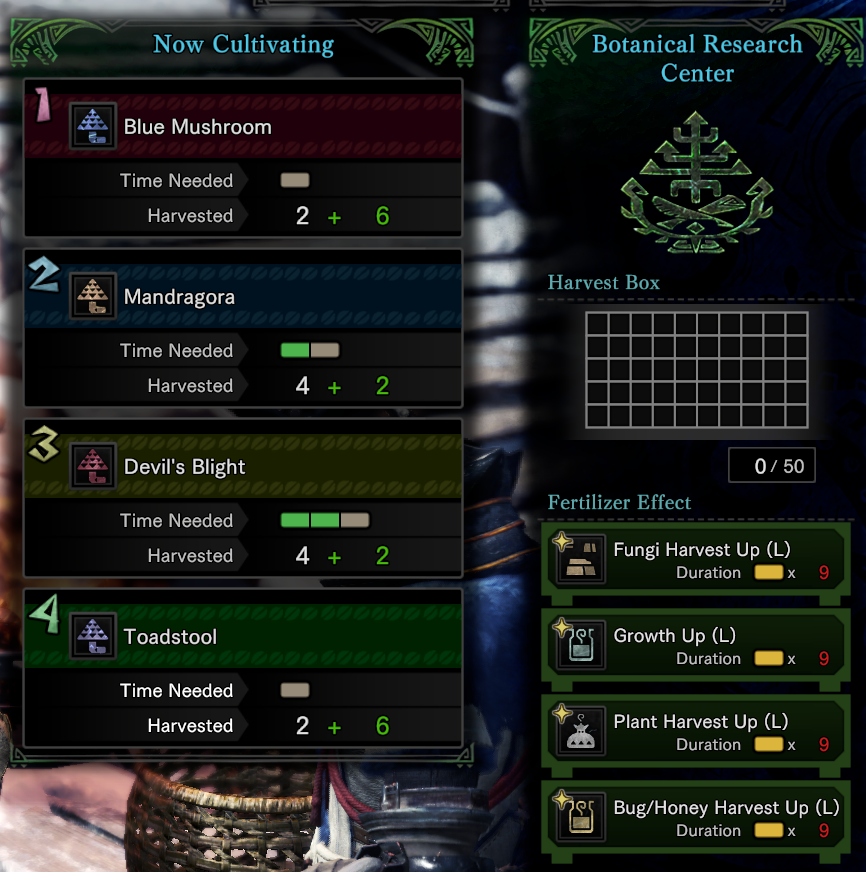Click Mandragora's Time Needed progress bar
The width and height of the screenshot is (866, 872).
click(310, 350)
